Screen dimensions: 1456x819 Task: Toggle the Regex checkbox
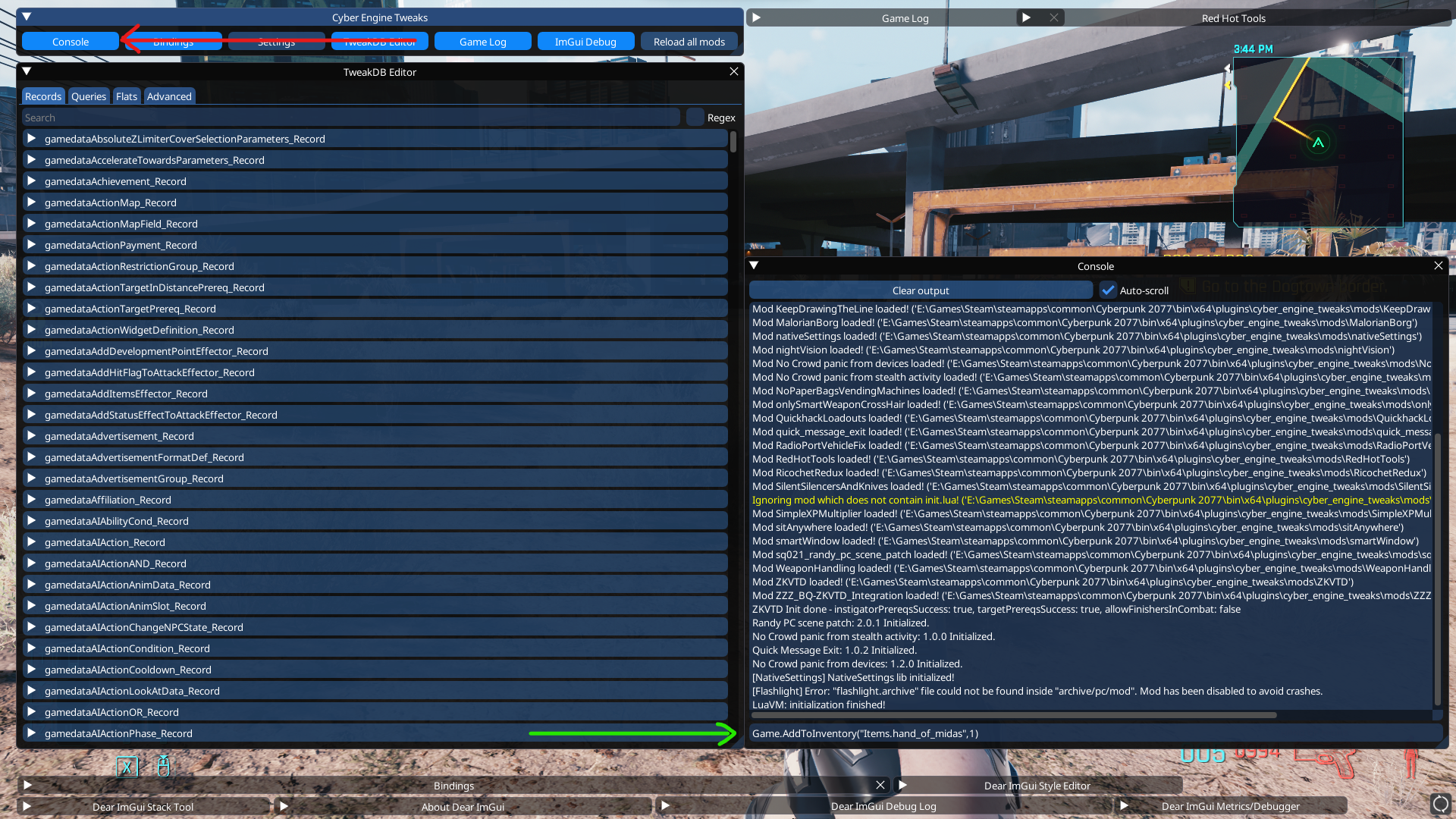click(x=695, y=118)
